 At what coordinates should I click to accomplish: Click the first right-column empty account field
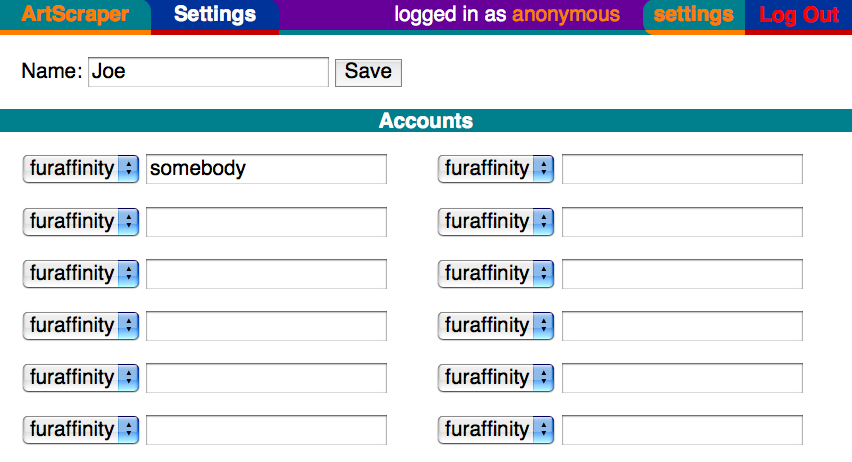pos(682,169)
